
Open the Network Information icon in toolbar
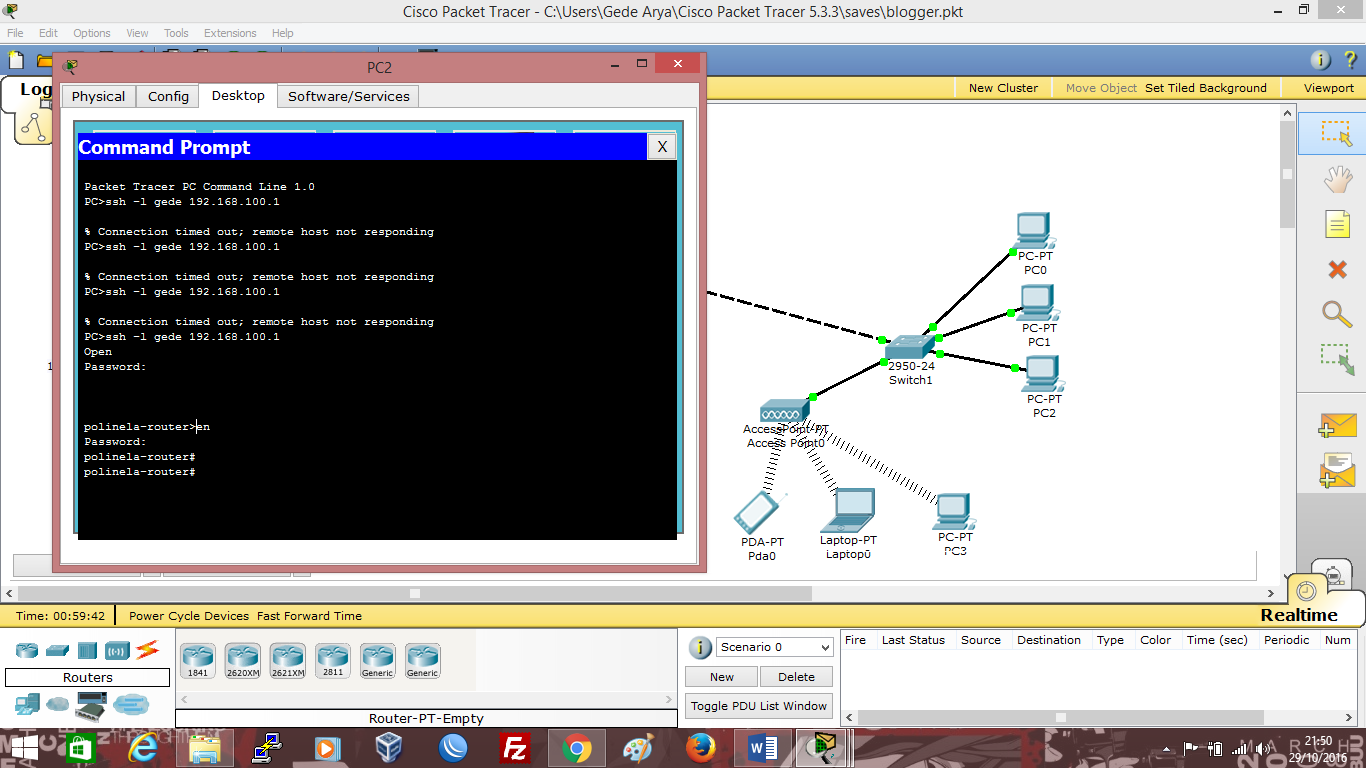click(1320, 60)
